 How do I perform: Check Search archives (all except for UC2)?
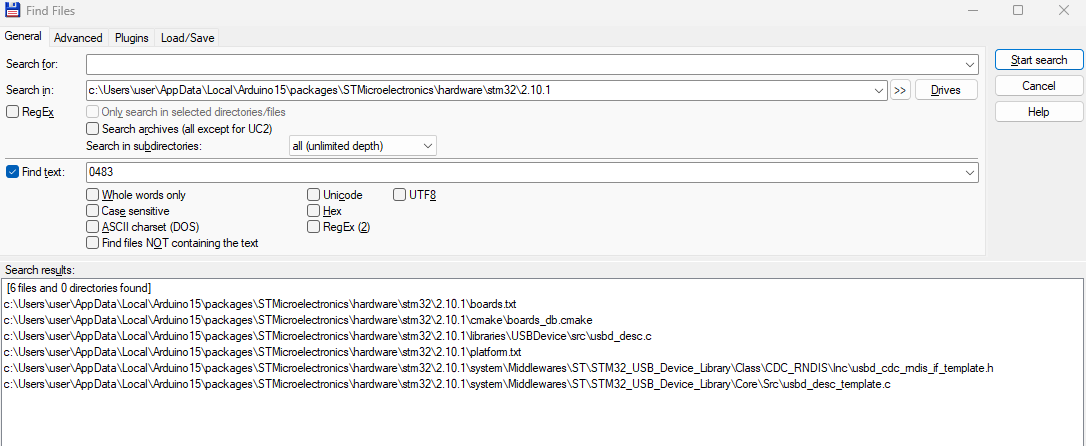click(x=92, y=128)
